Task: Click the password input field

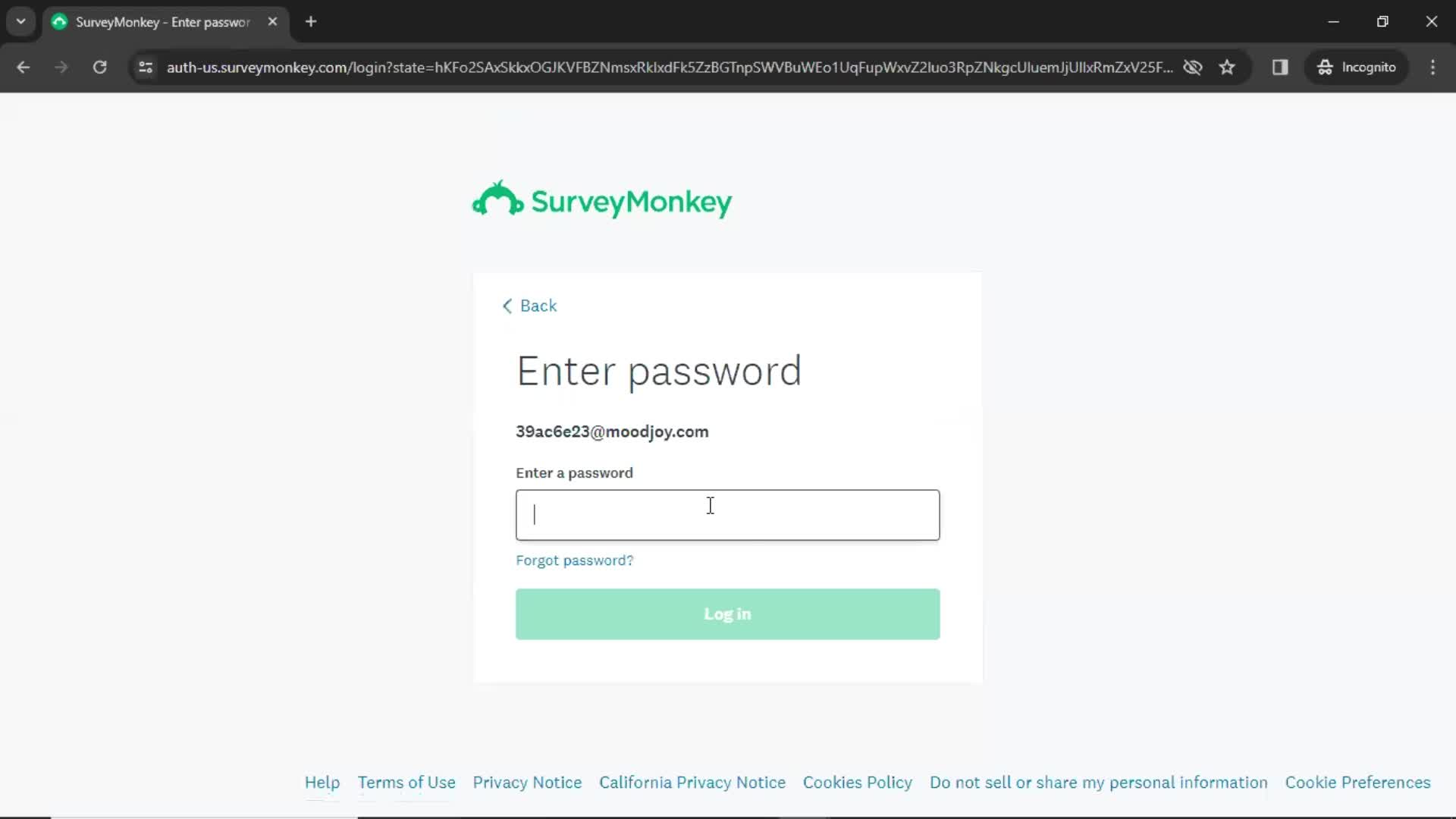Action: click(728, 514)
